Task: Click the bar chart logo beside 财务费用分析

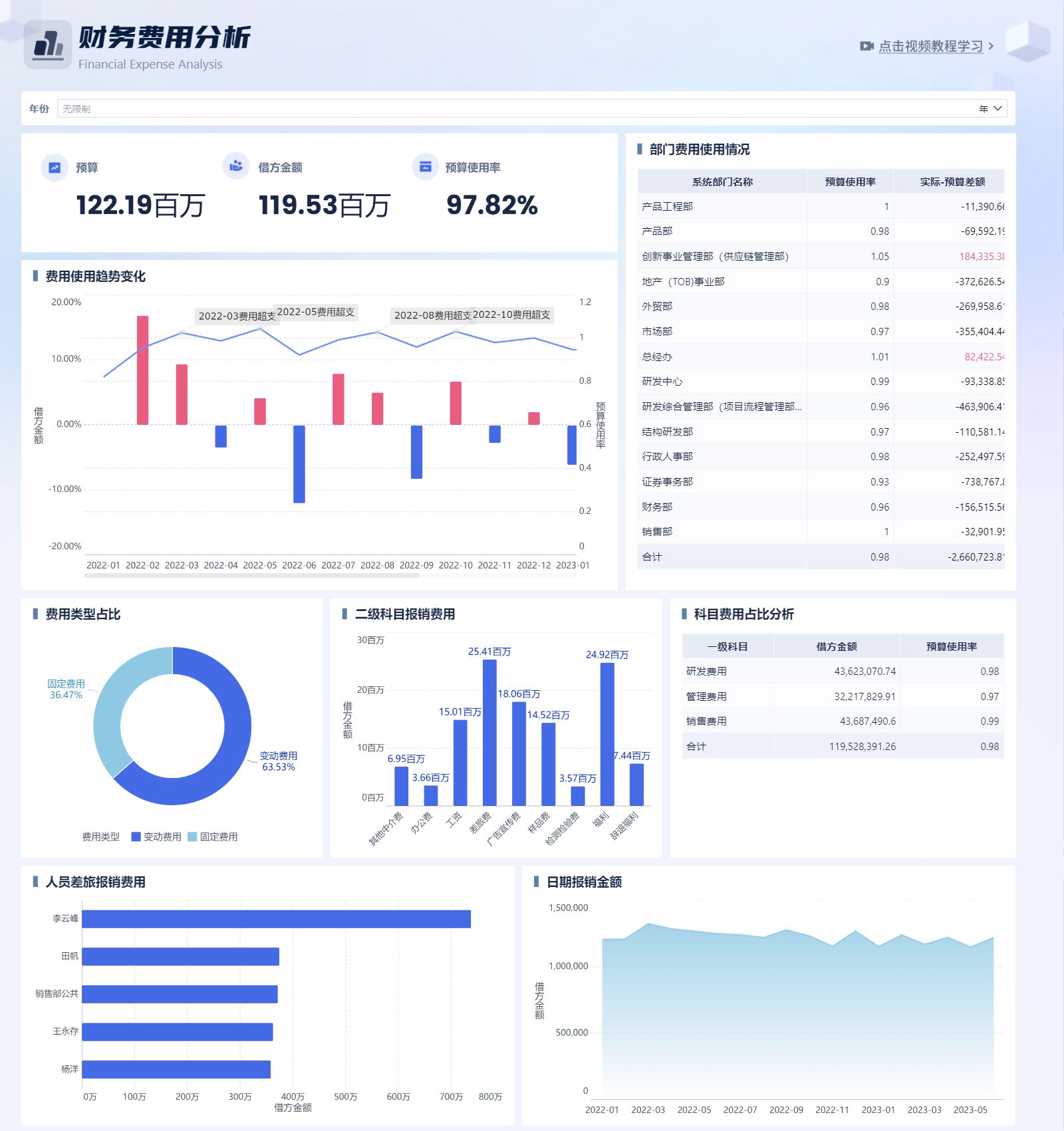Action: (47, 44)
